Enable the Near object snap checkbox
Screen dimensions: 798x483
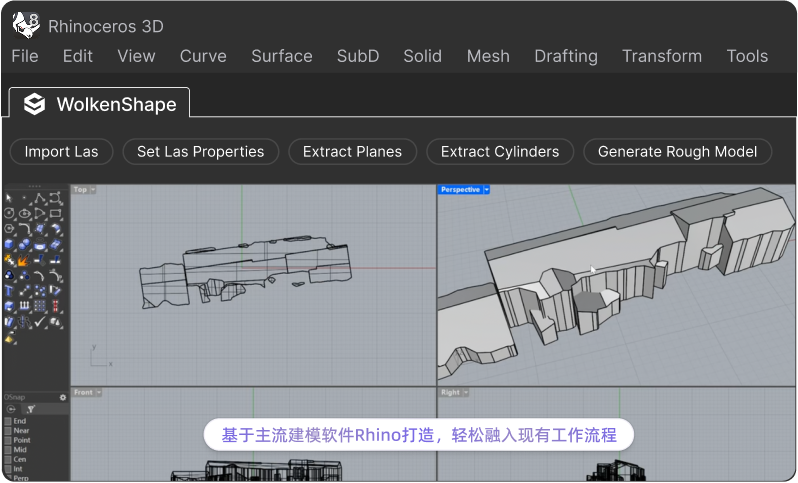(x=8, y=431)
